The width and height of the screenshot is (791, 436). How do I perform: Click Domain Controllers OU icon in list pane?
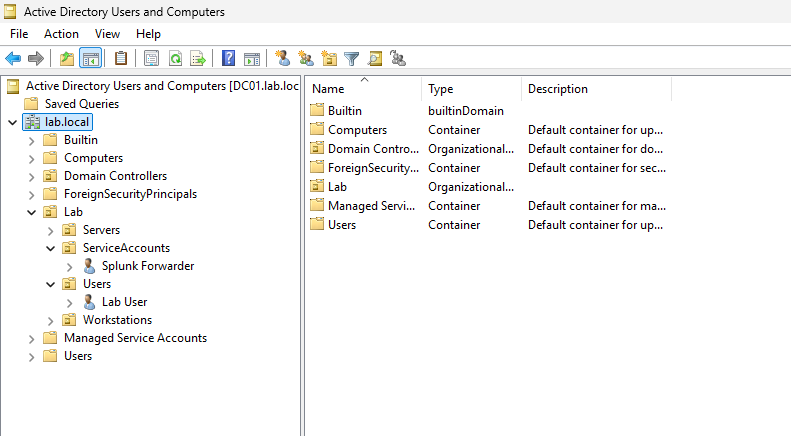point(317,148)
